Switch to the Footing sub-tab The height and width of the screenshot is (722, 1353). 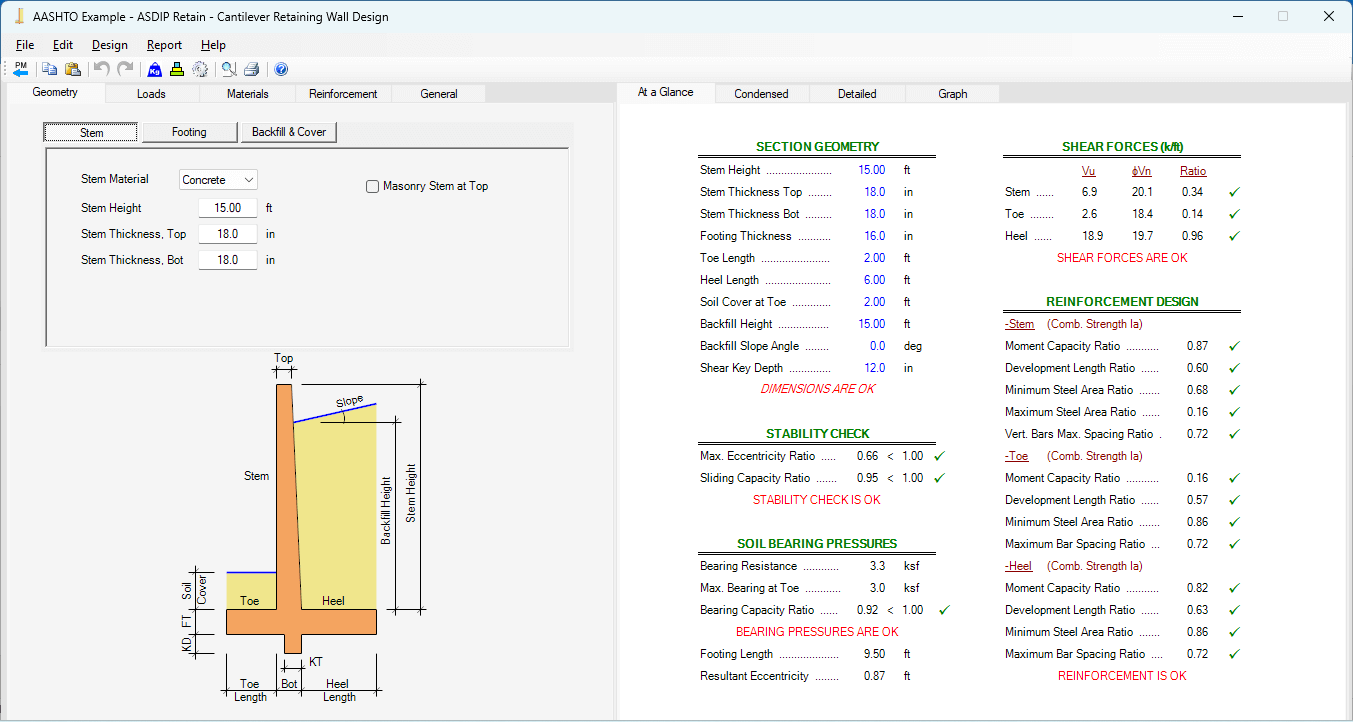pos(189,131)
